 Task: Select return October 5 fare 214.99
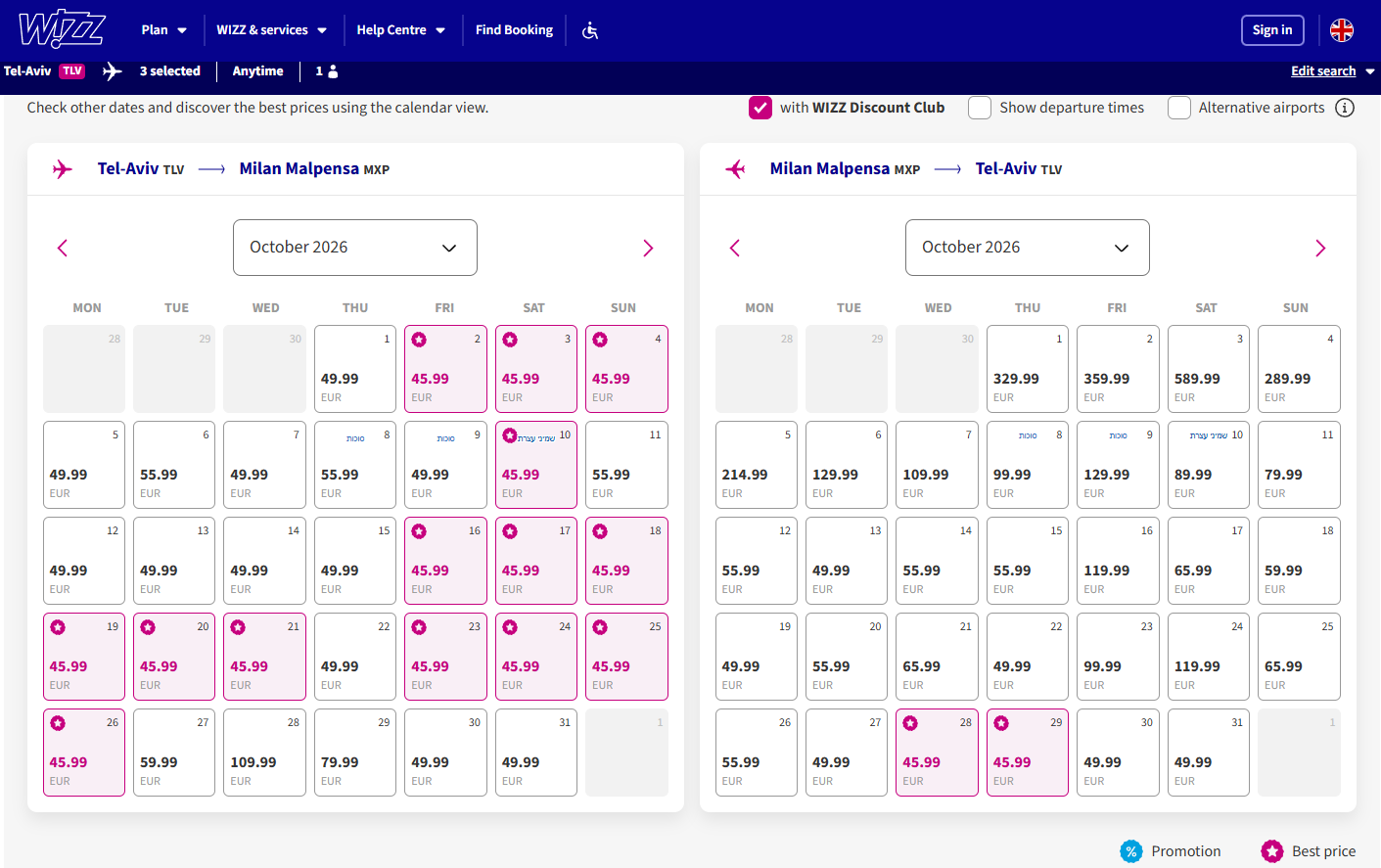pos(757,465)
